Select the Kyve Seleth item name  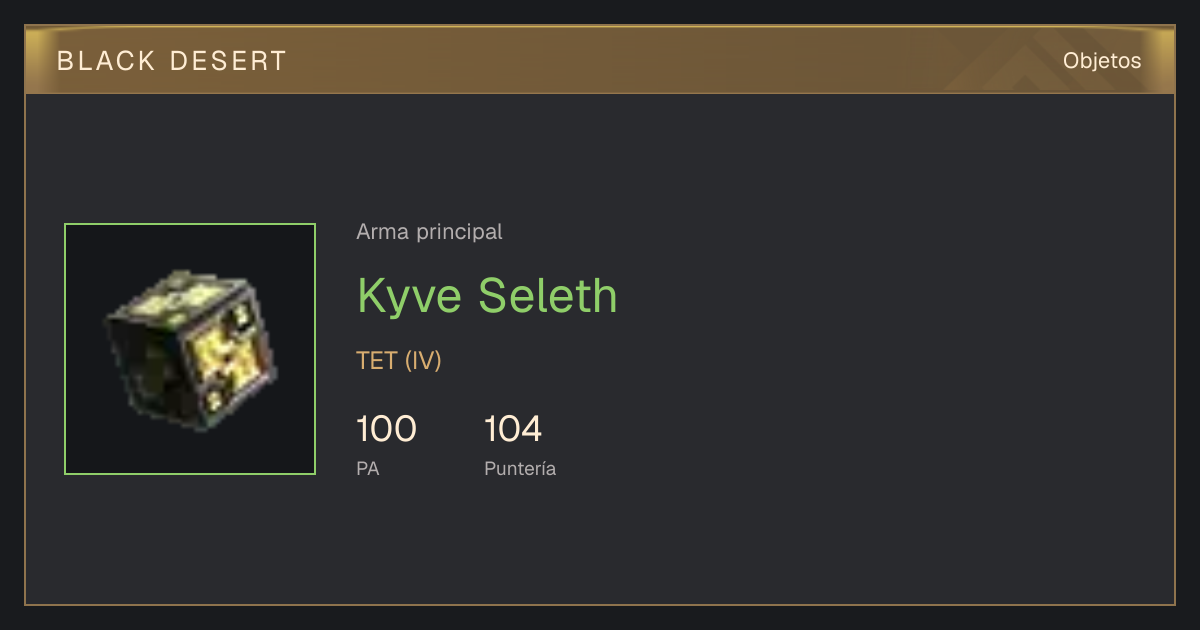pos(487,295)
